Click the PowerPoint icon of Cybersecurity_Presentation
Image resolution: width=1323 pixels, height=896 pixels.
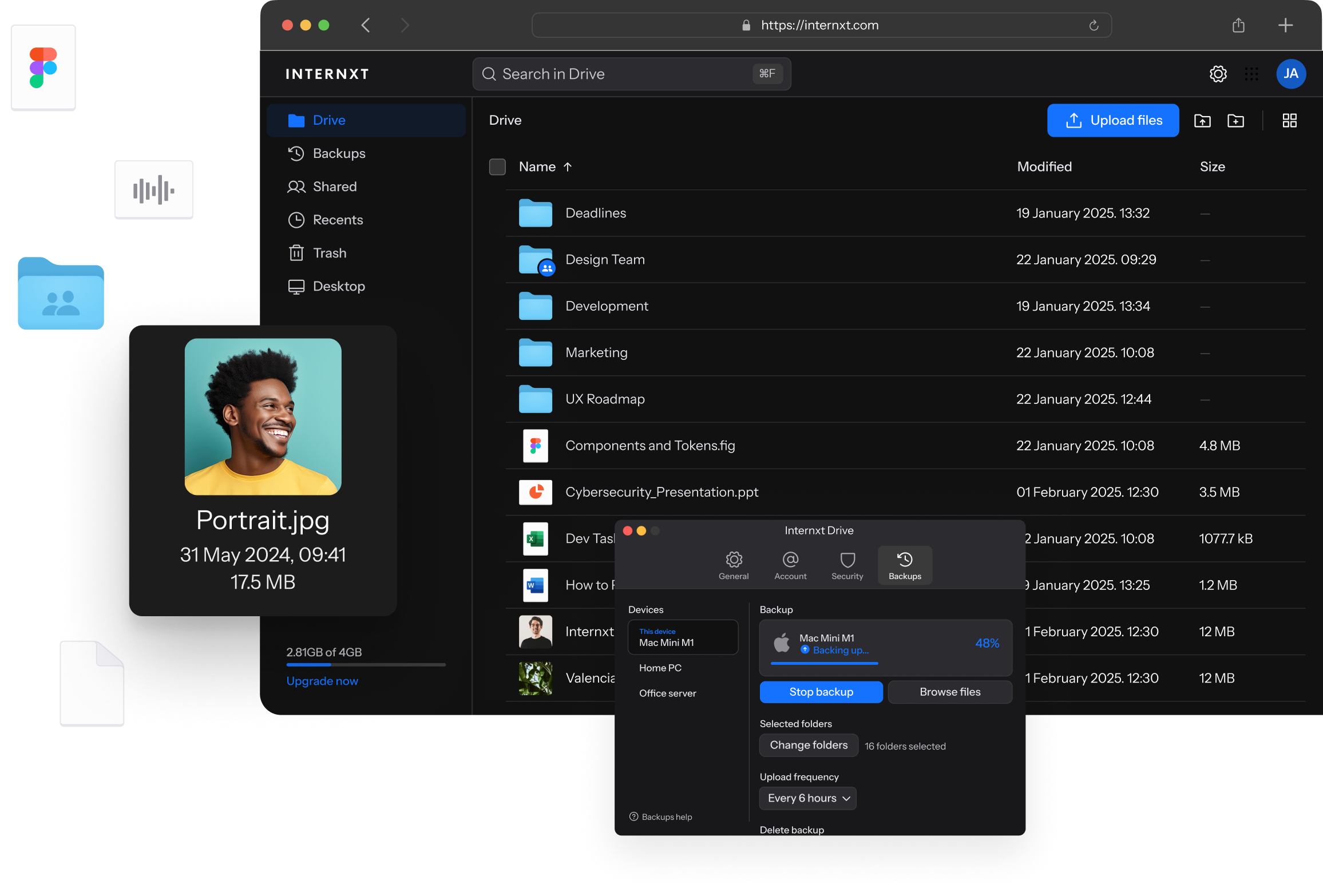pyautogui.click(x=535, y=492)
